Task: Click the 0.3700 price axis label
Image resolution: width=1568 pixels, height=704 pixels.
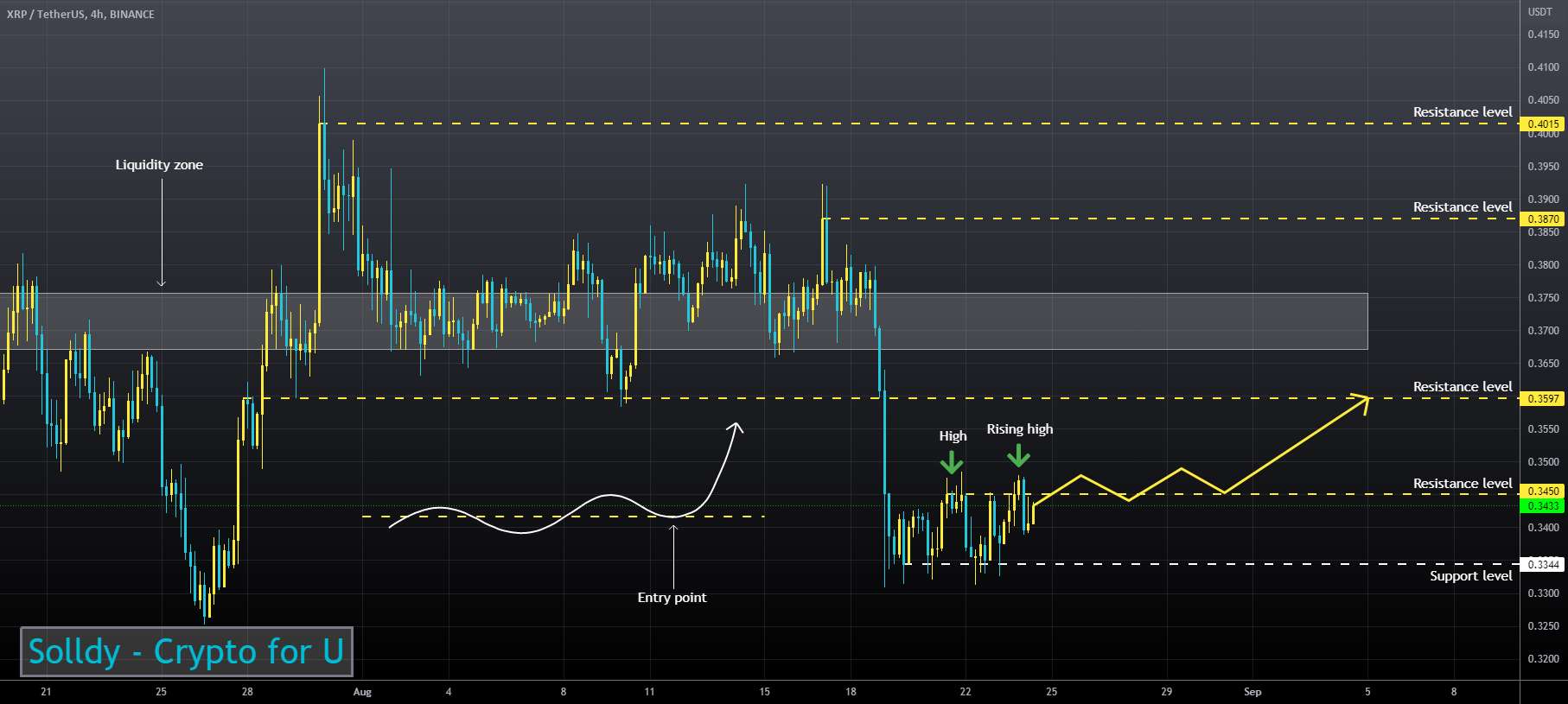Action: (x=1543, y=331)
